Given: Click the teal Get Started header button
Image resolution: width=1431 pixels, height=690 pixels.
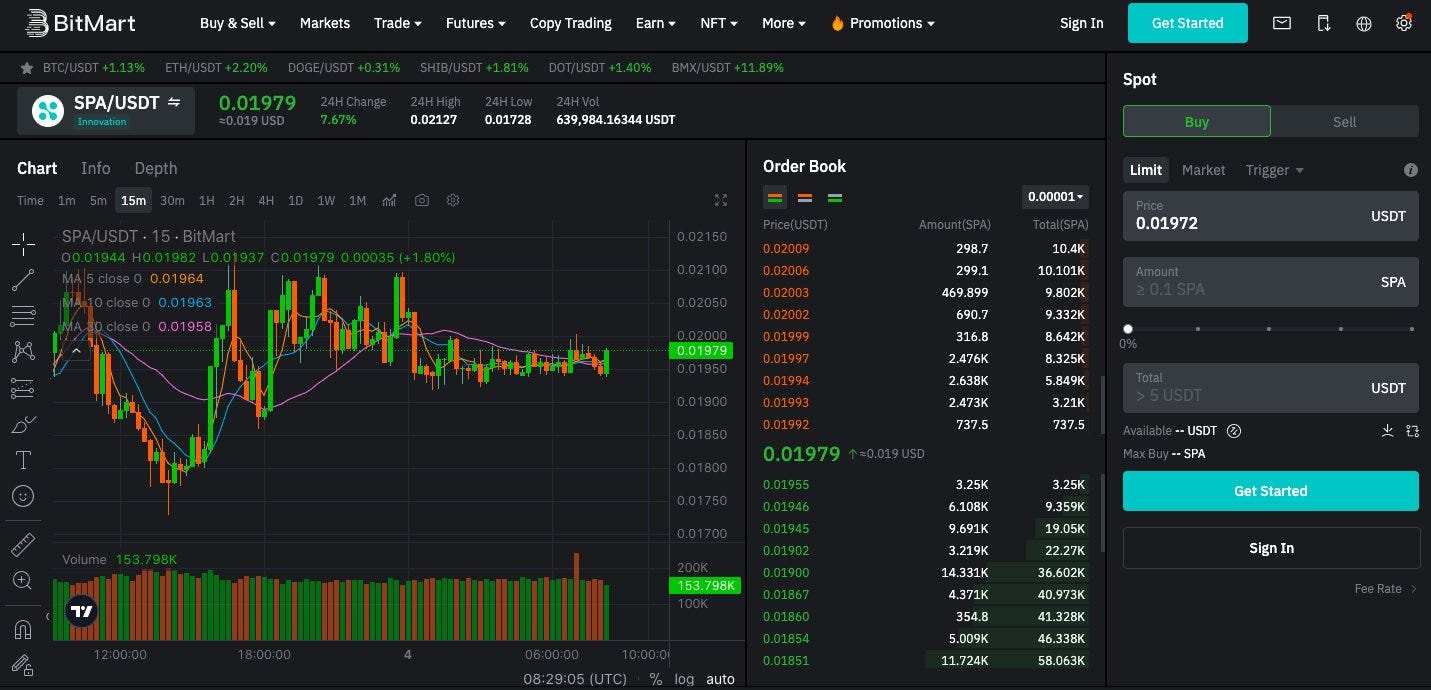Looking at the screenshot, I should (1188, 23).
